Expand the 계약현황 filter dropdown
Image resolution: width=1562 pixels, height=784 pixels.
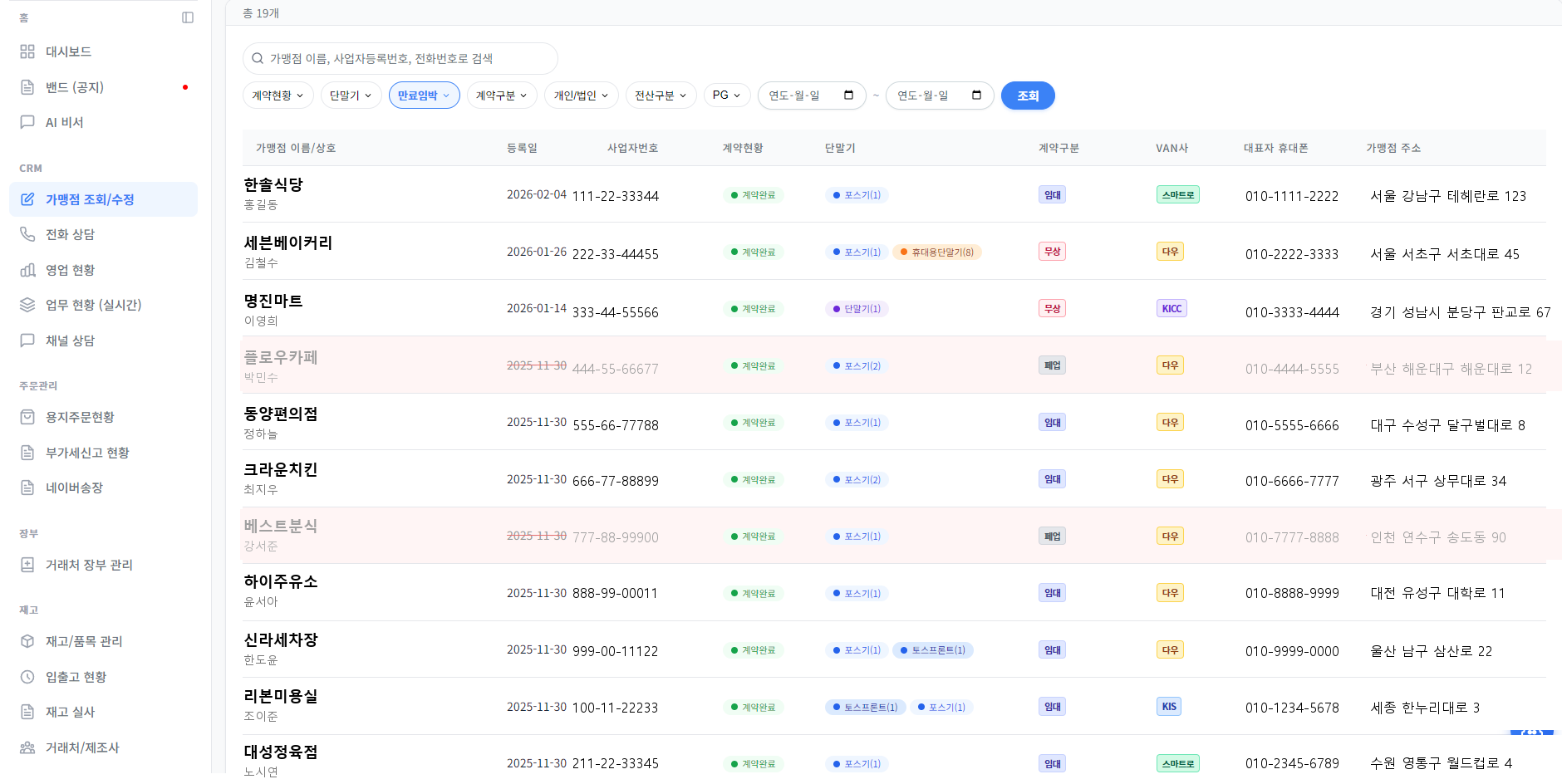pyautogui.click(x=278, y=96)
